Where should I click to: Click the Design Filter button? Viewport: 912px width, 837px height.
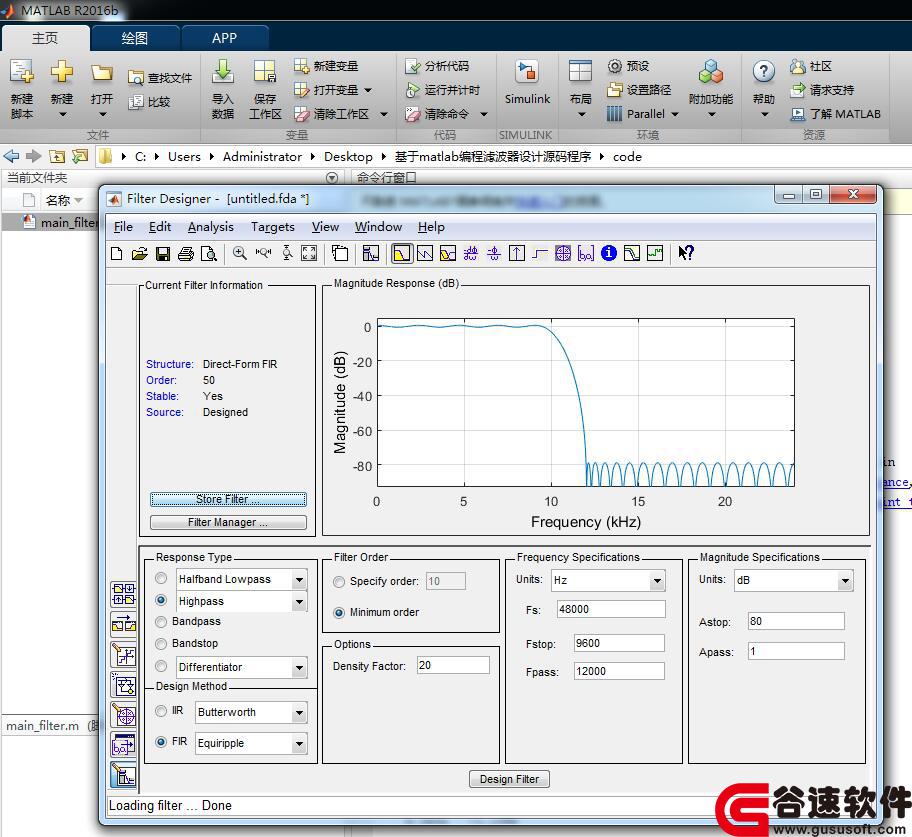click(509, 779)
